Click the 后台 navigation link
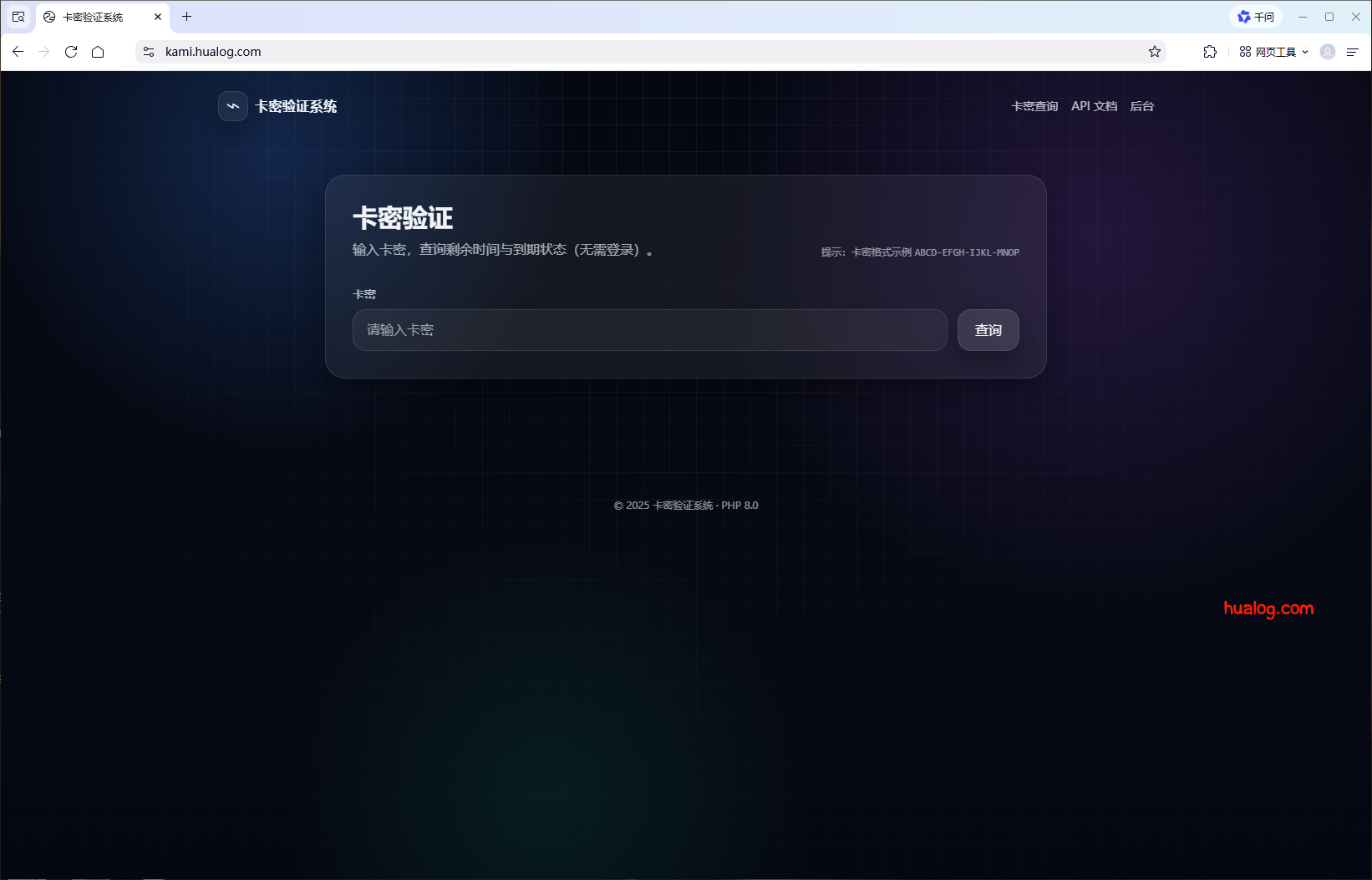 [x=1141, y=106]
